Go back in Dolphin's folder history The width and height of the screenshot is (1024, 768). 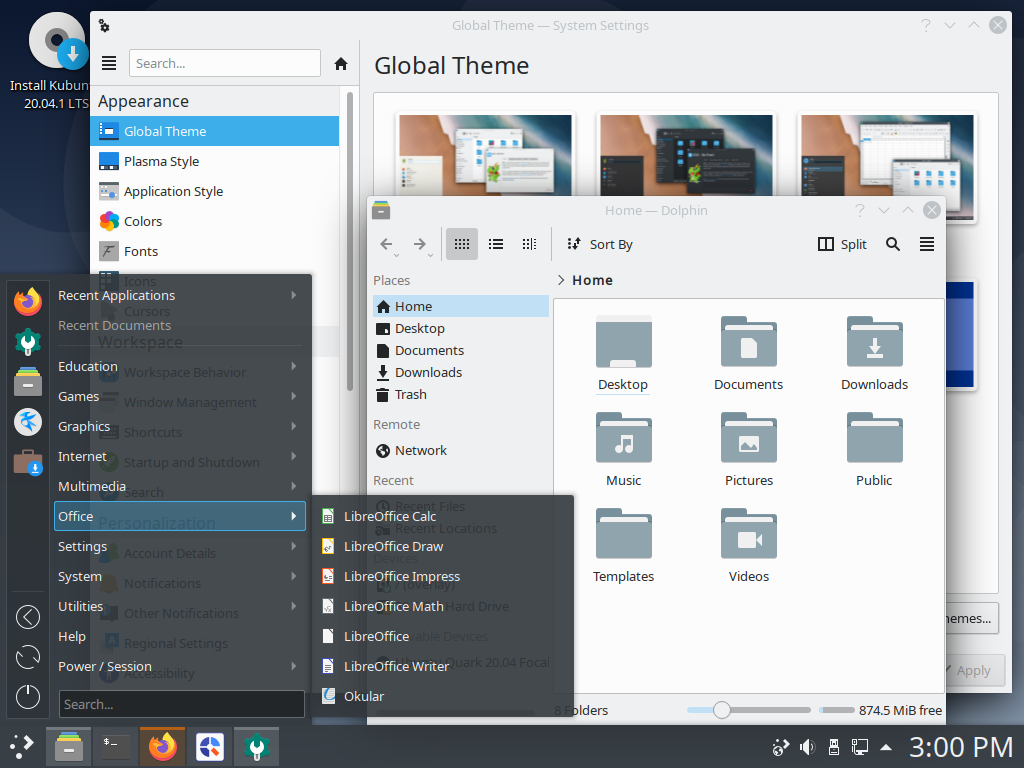386,244
